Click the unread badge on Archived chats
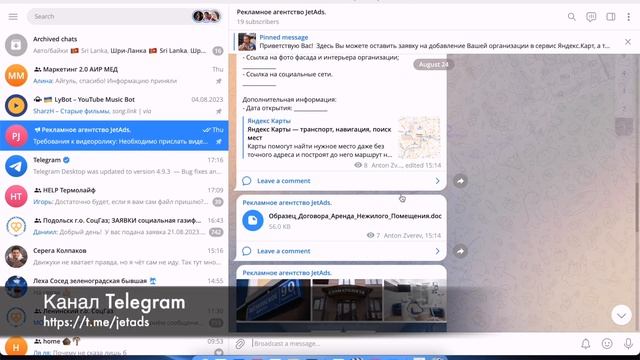Image resolution: width=640 pixels, height=360 pixels. pyautogui.click(x=218, y=51)
